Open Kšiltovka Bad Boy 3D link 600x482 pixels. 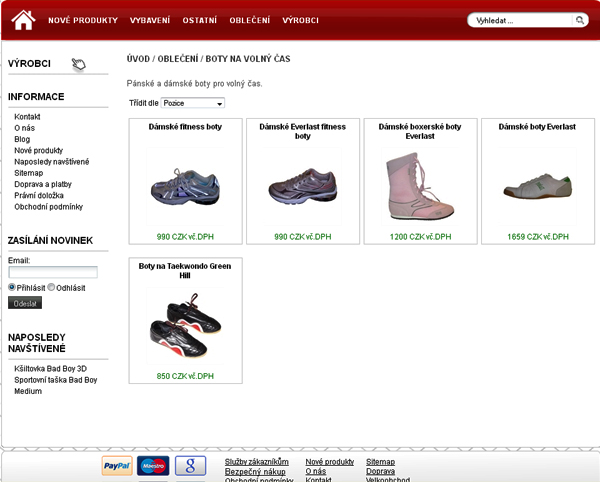point(51,368)
